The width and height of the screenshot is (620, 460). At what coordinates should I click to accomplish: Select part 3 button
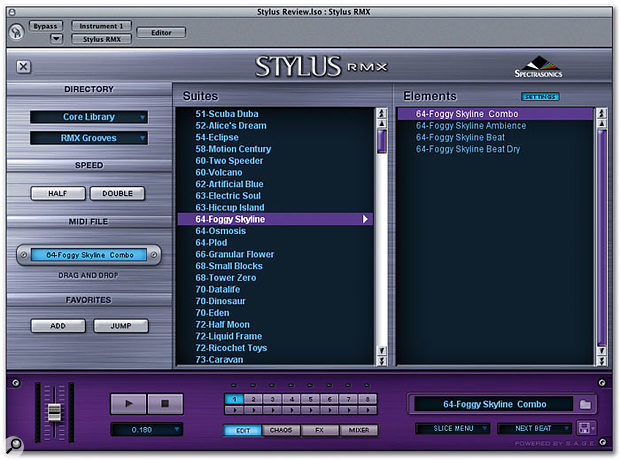(x=272, y=399)
